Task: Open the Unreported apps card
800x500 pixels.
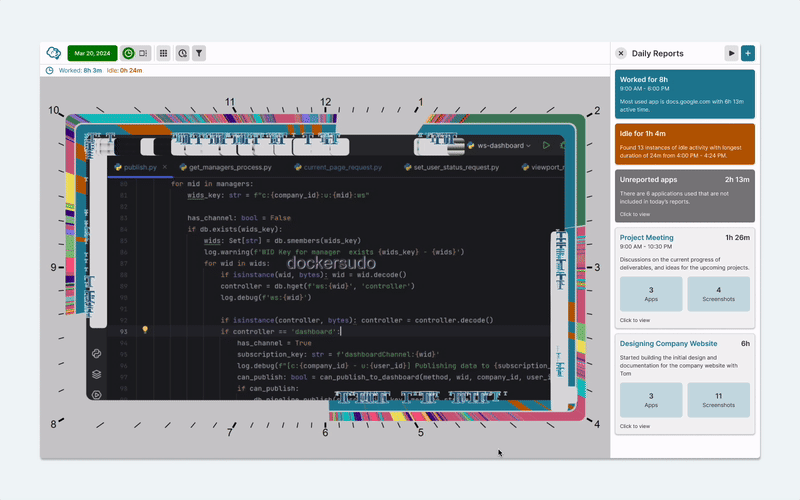Action: [x=685, y=196]
